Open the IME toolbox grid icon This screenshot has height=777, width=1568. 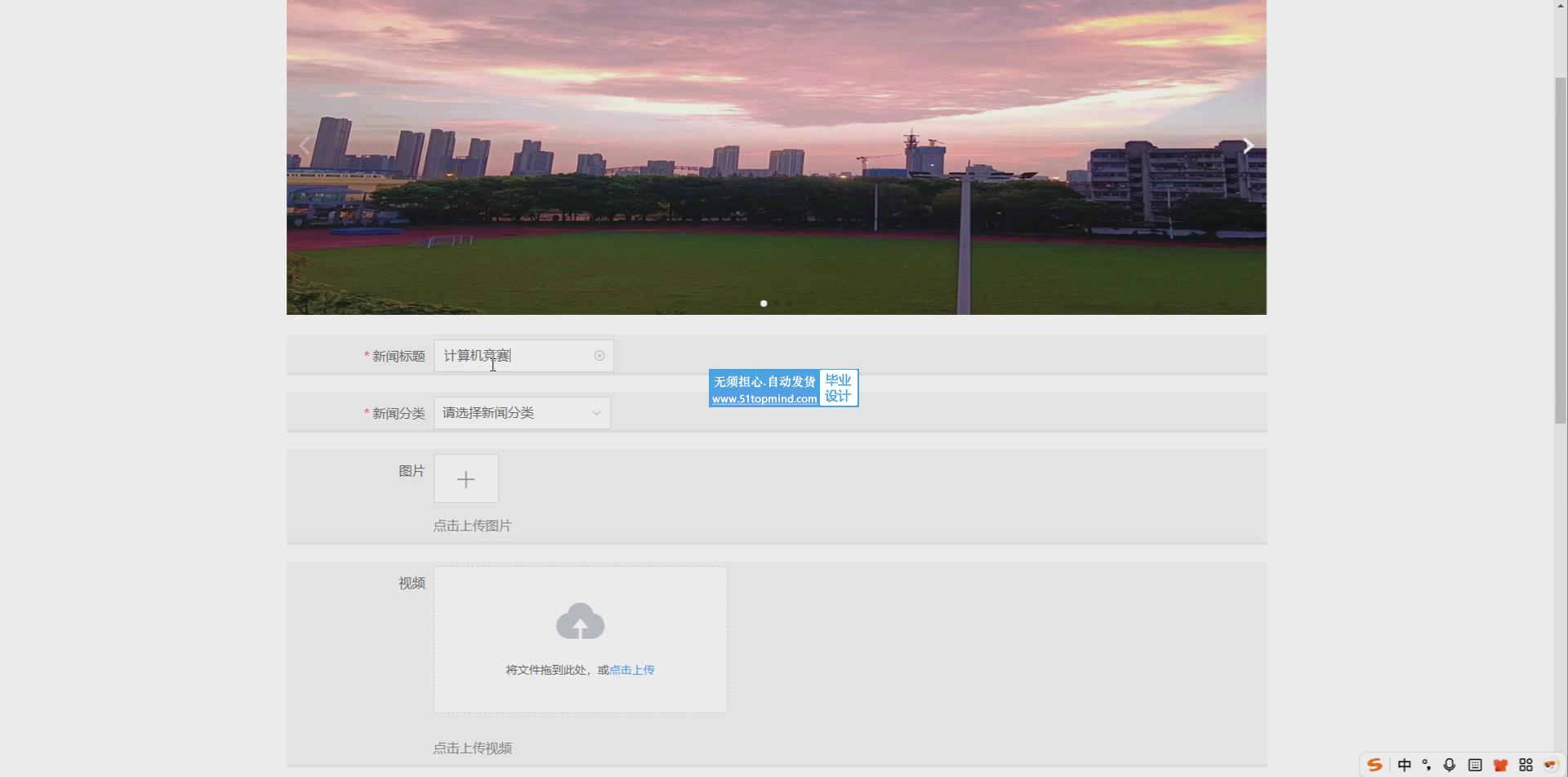tap(1526, 765)
